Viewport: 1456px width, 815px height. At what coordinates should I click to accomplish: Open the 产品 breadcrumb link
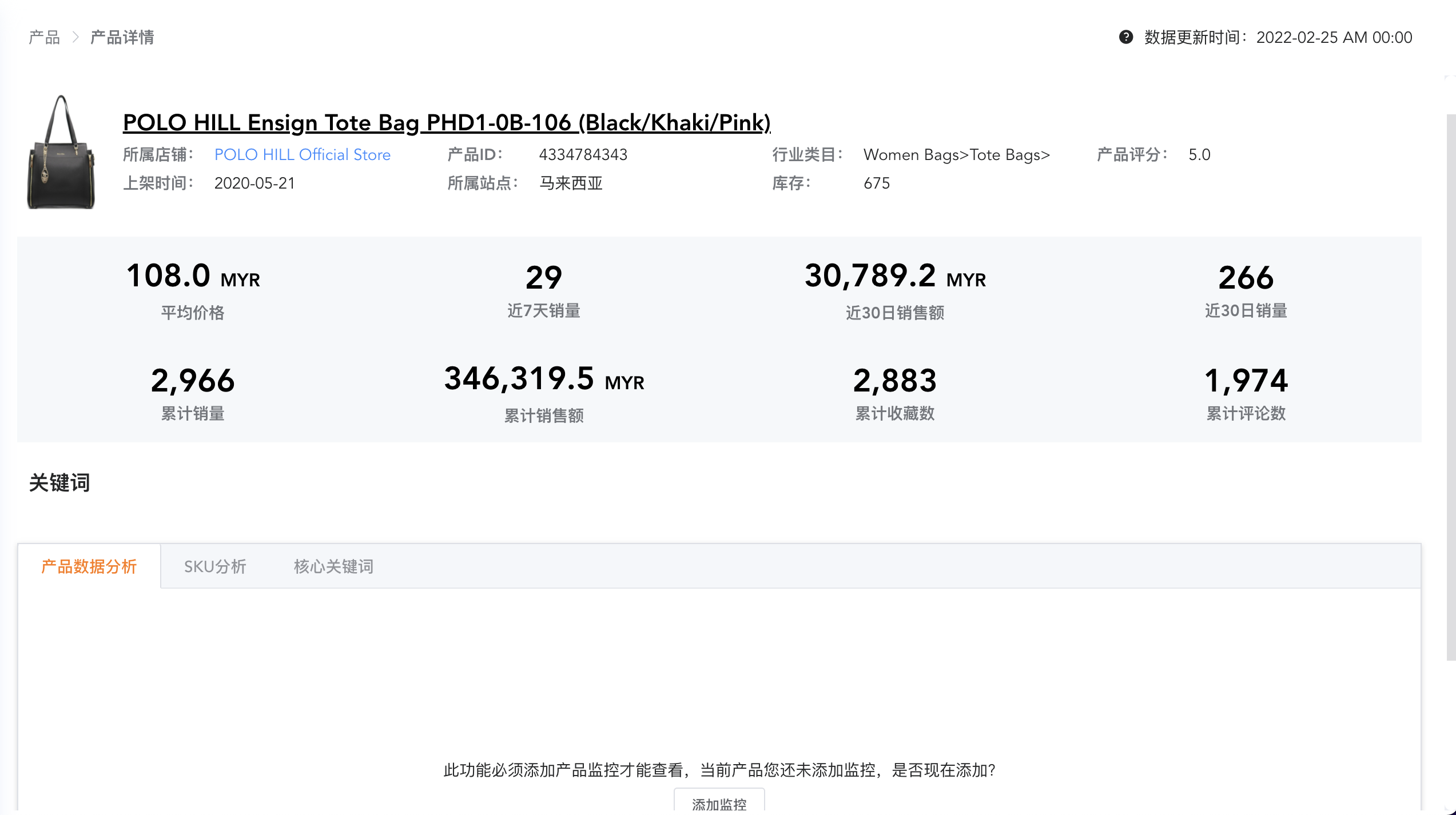[45, 38]
